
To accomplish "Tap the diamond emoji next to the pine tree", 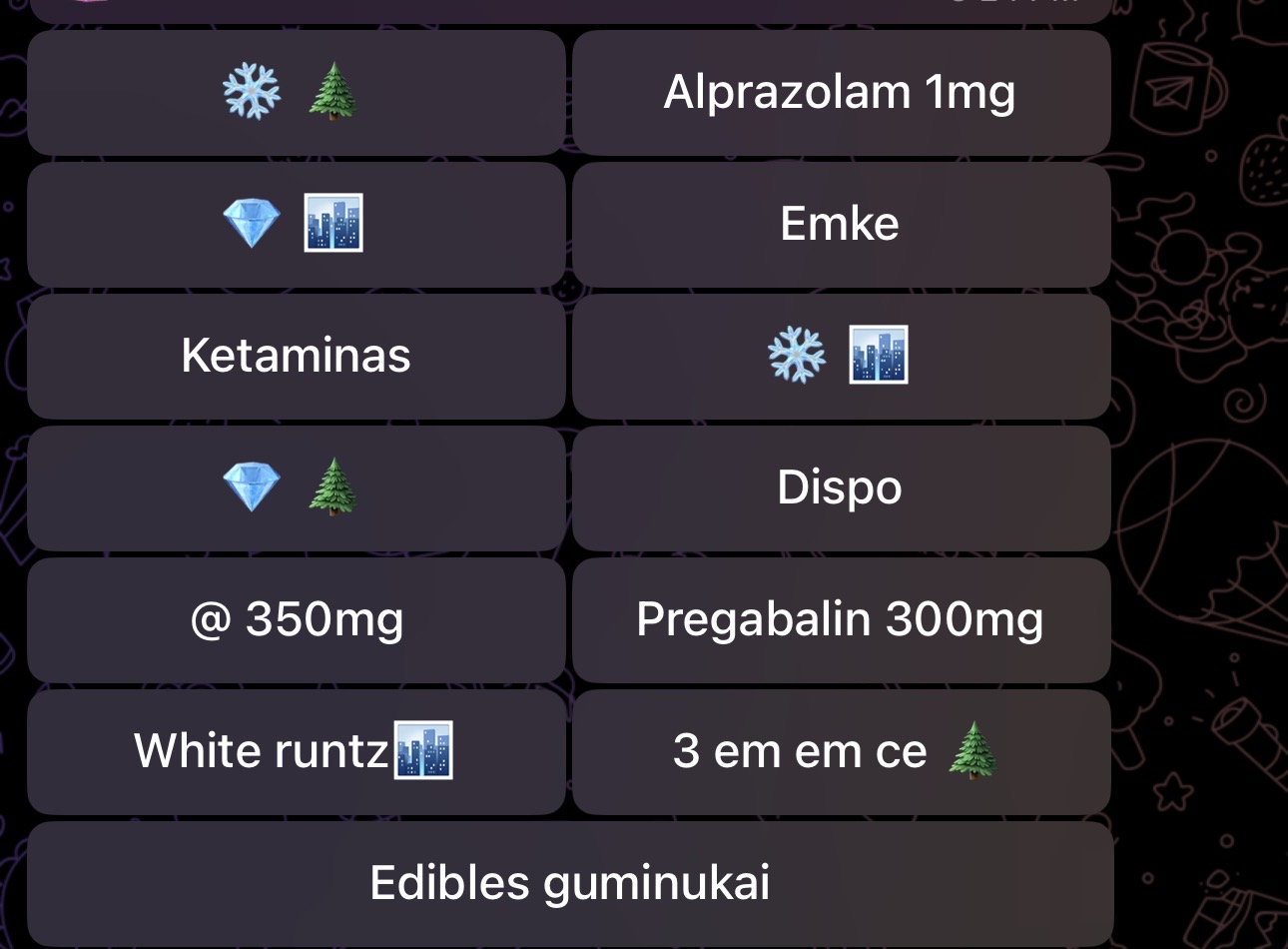I will 252,487.
